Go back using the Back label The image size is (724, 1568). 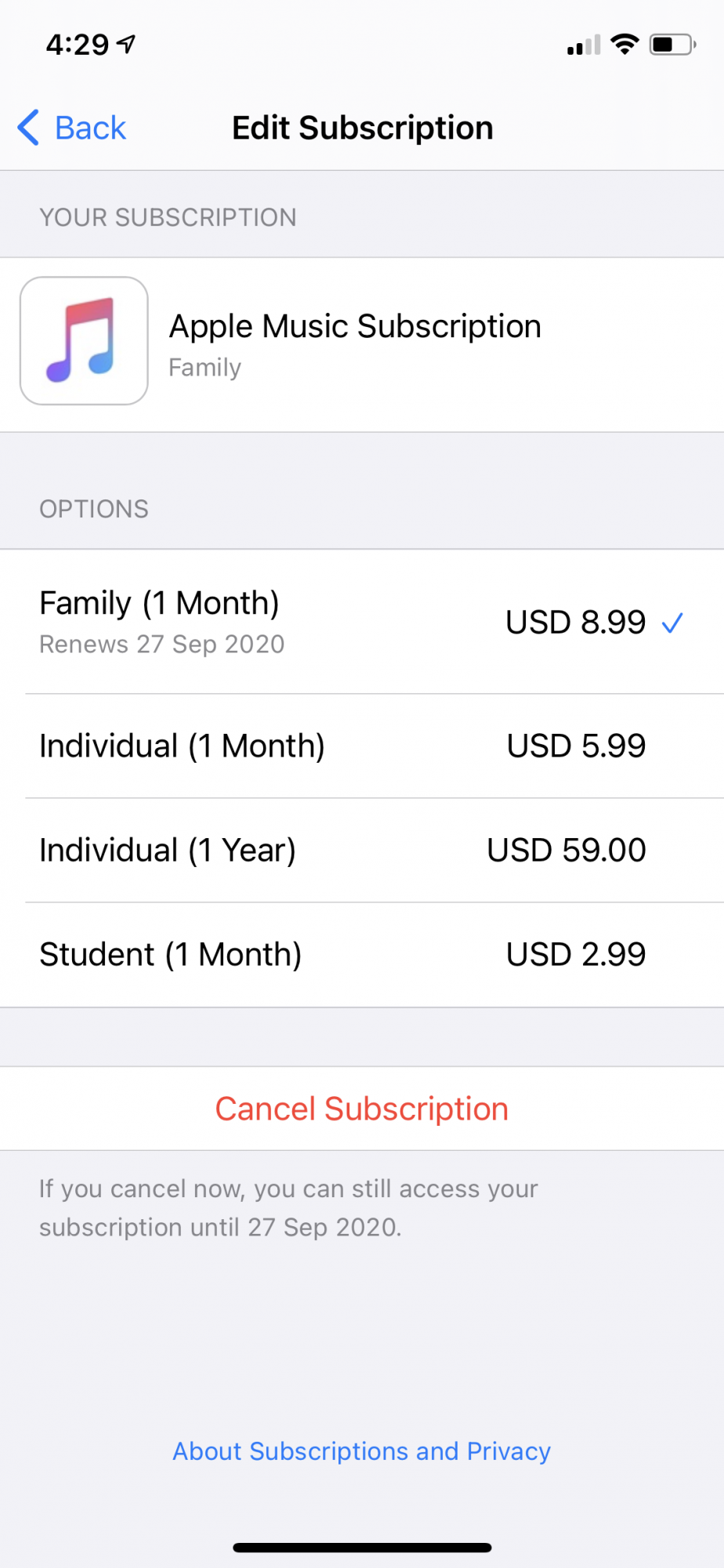tap(90, 128)
